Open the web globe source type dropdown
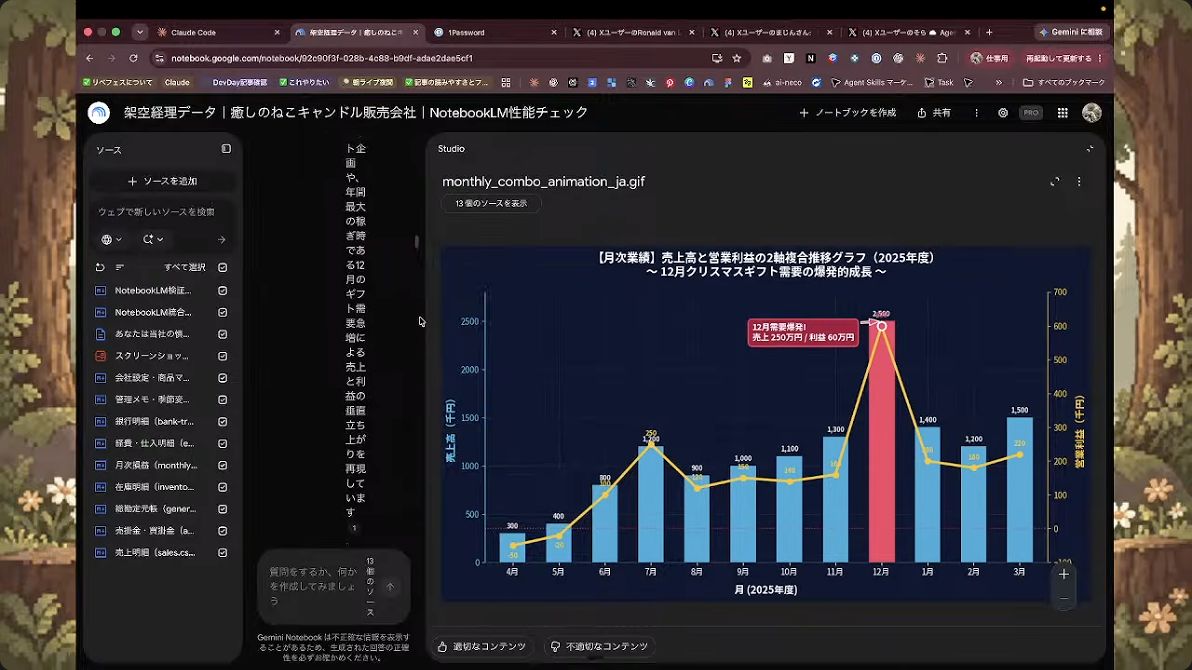The height and width of the screenshot is (670, 1192). pos(111,240)
